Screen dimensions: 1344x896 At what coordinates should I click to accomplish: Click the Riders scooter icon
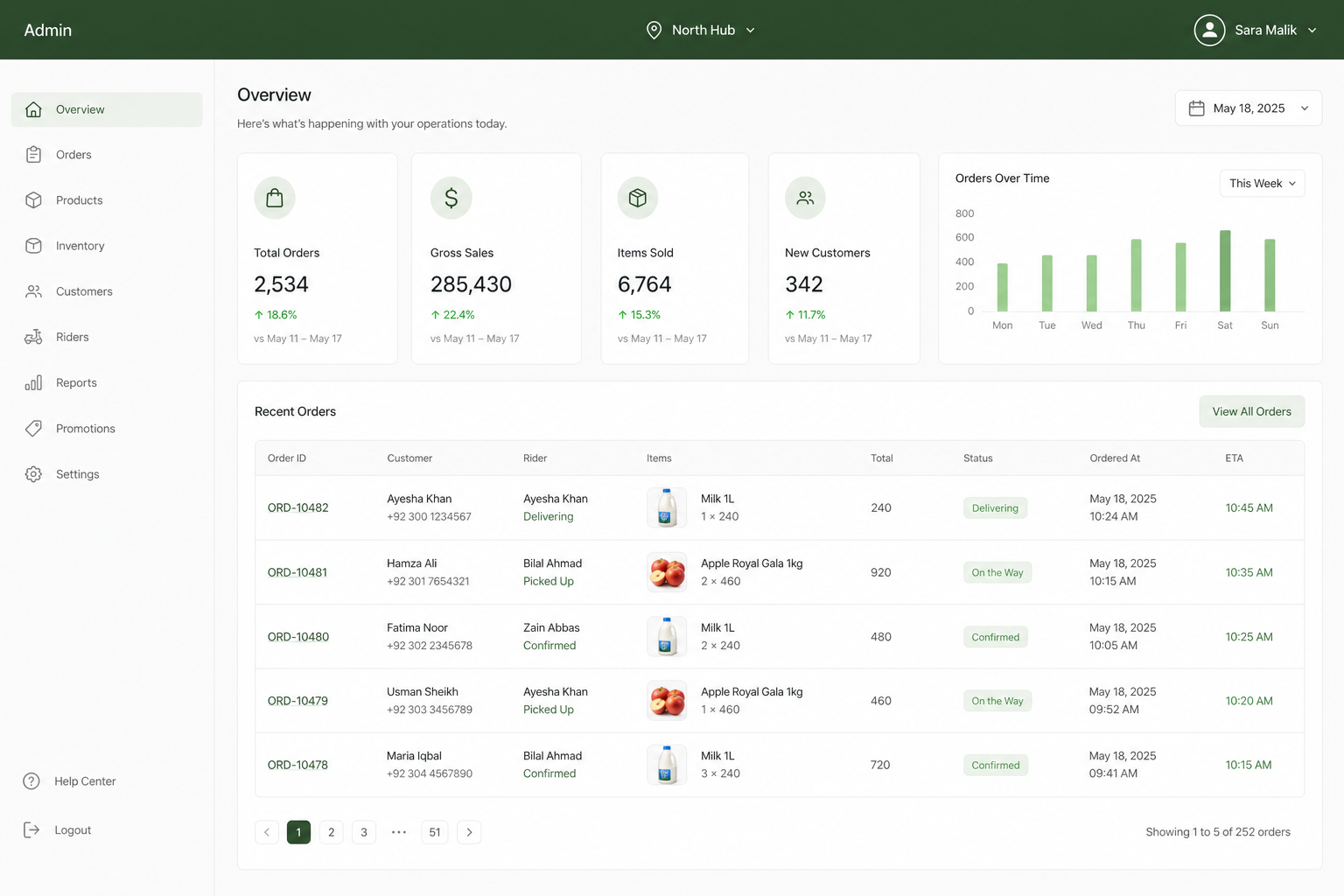coord(33,337)
